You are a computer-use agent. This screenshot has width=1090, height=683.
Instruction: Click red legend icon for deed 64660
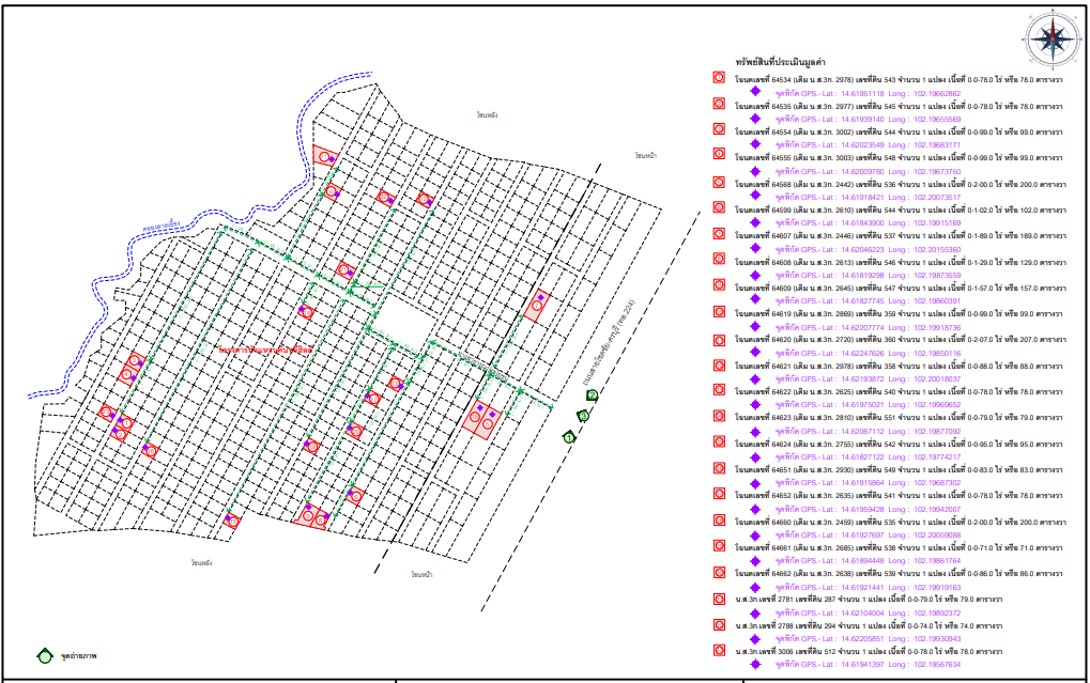719,519
